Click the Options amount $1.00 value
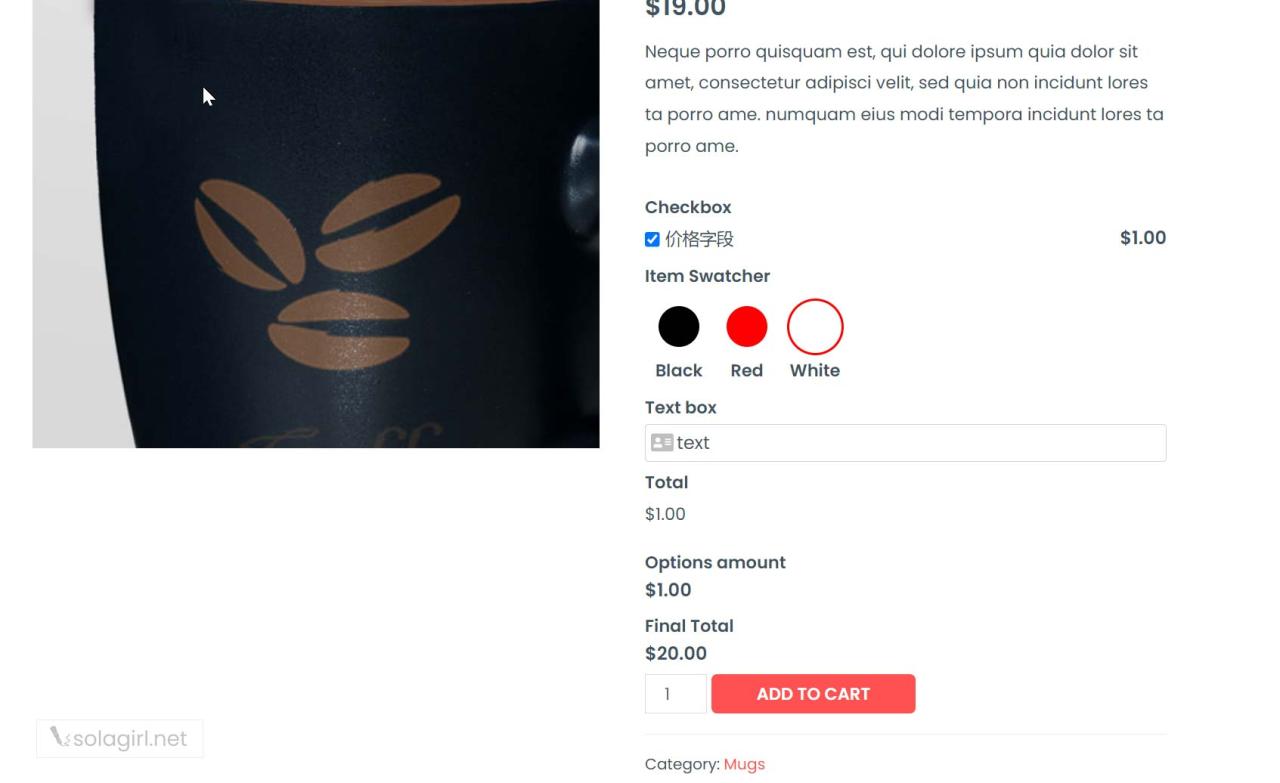Image resolution: width=1280 pixels, height=783 pixels. 668,590
